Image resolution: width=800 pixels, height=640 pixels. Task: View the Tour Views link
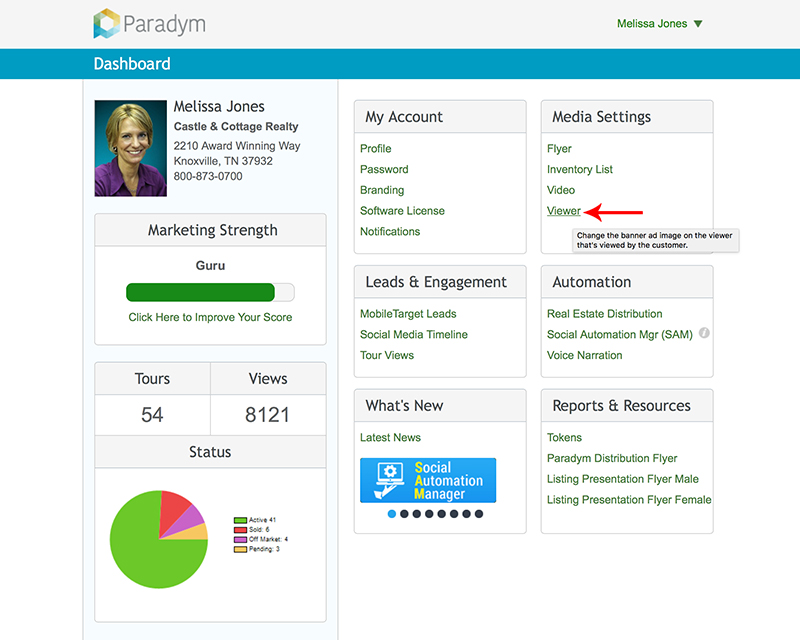click(x=387, y=355)
